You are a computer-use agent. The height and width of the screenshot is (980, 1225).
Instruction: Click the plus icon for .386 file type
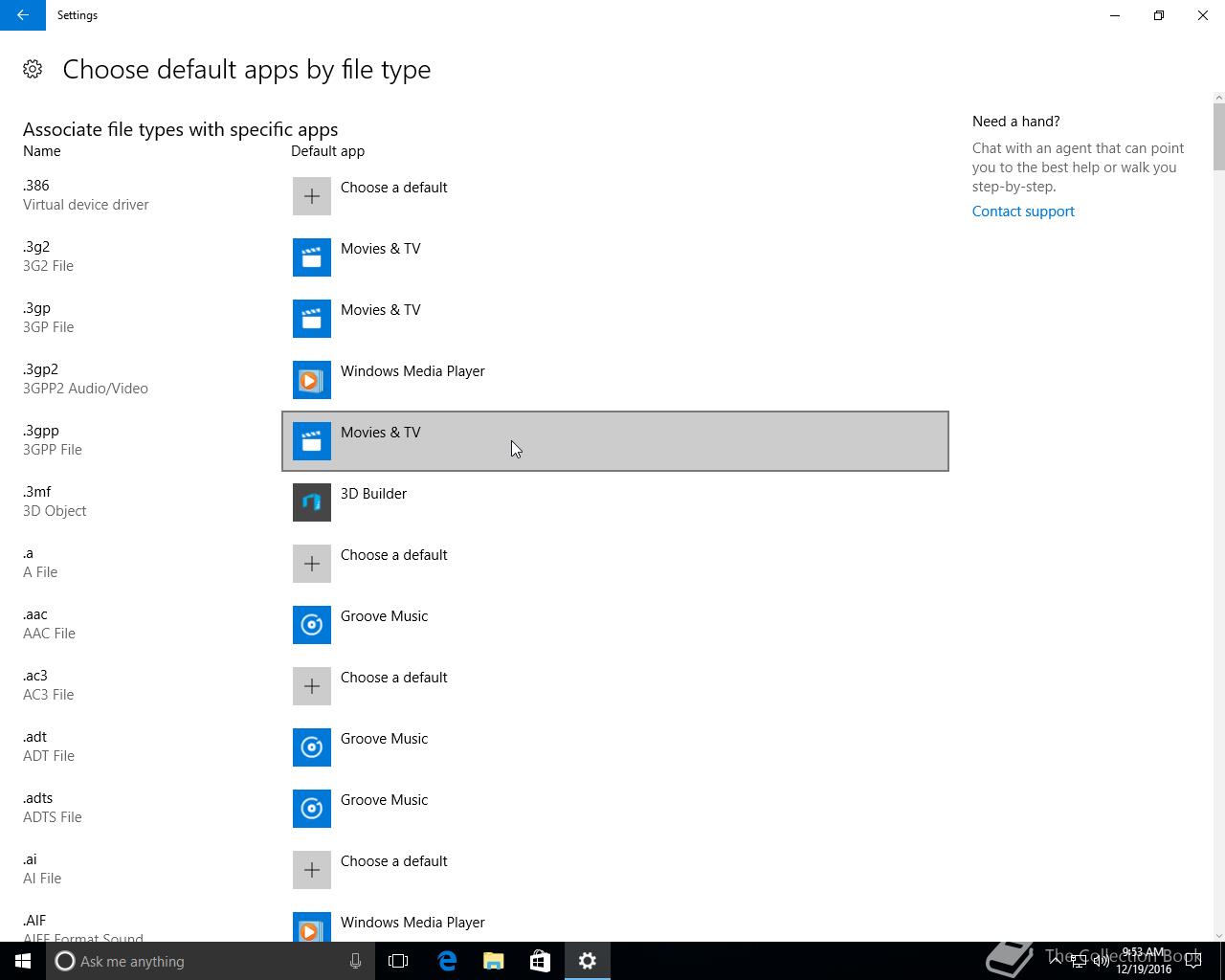[312, 196]
